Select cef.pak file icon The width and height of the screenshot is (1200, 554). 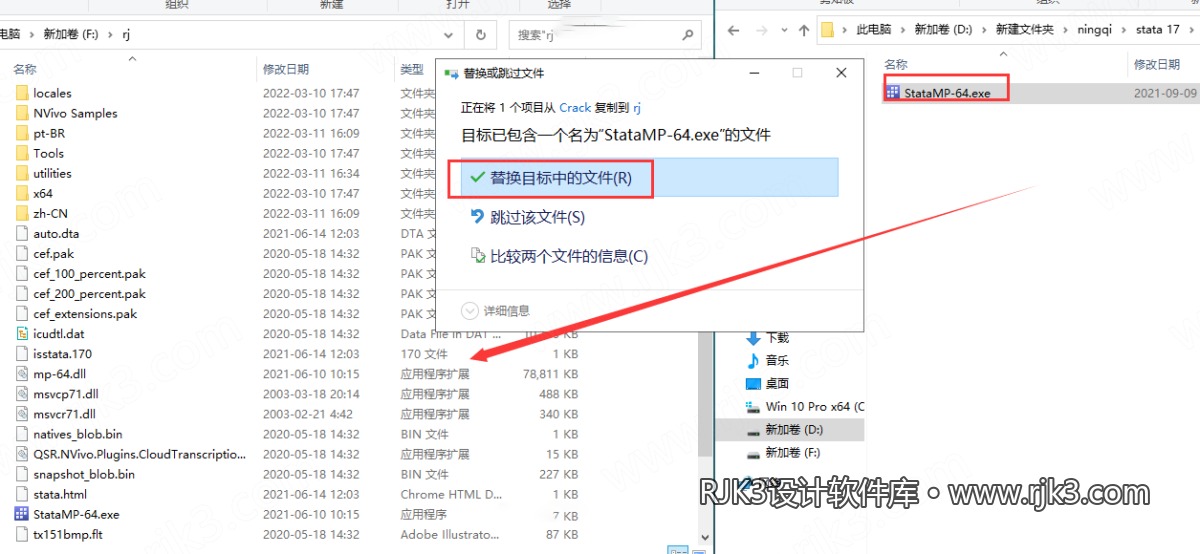[22, 253]
